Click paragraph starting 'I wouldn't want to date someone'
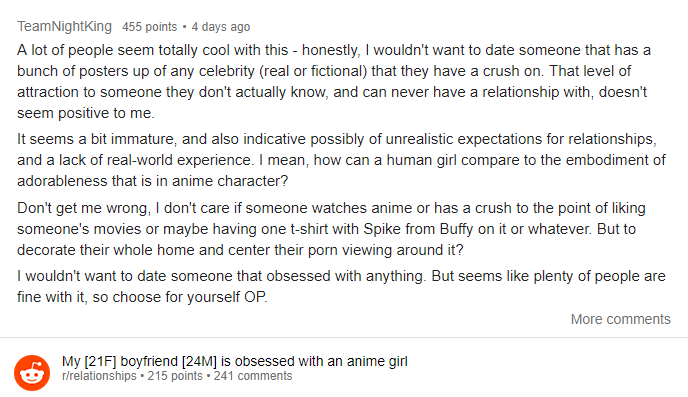Viewport: 688px width, 397px height. (341, 286)
